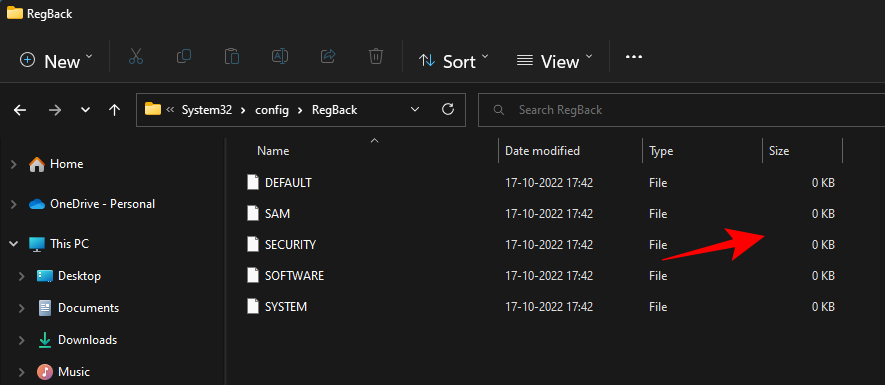This screenshot has width=885, height=385.
Task: Click the Home house icon
Action: pyautogui.click(x=37, y=164)
